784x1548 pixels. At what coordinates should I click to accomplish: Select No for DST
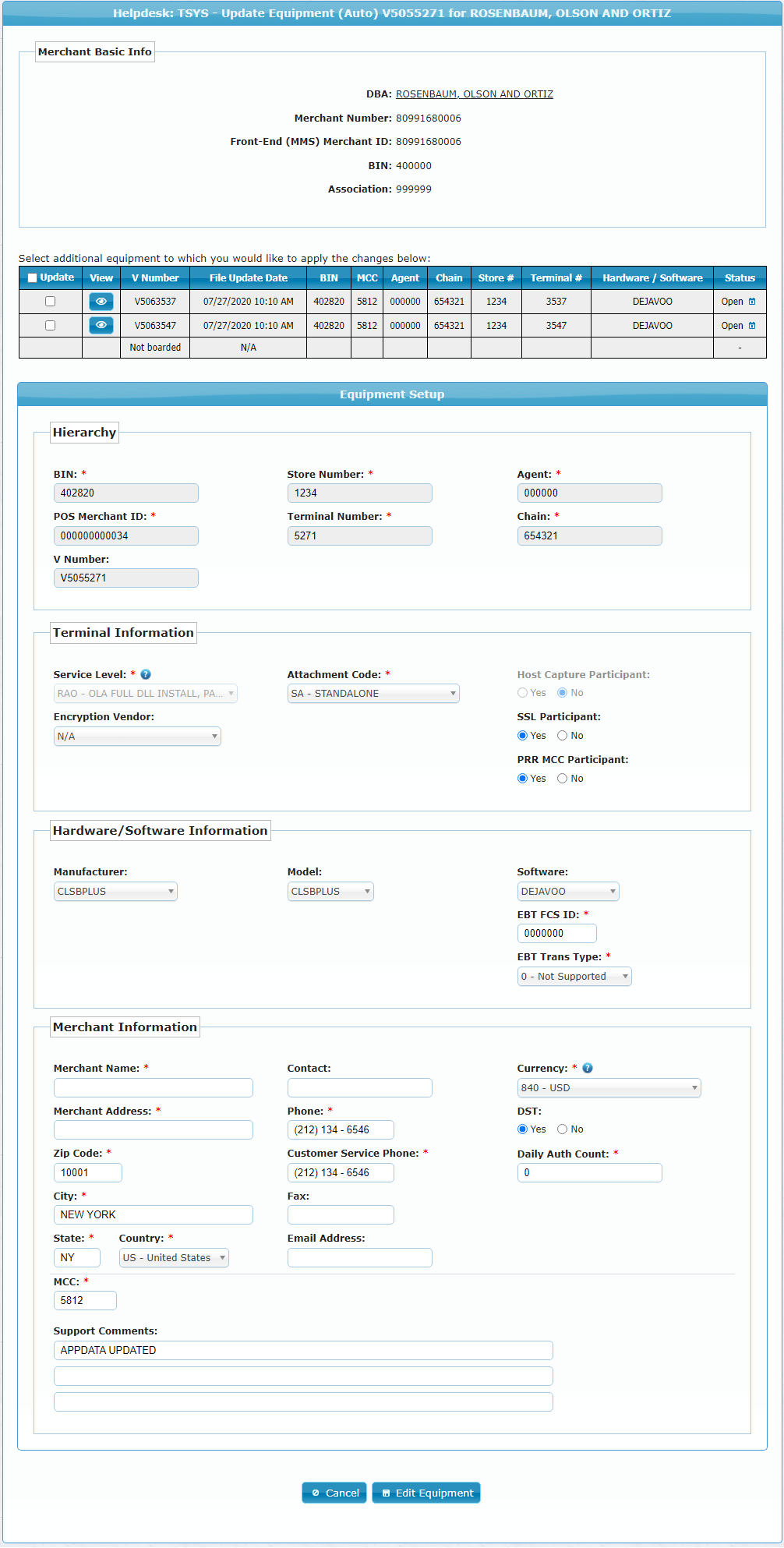(x=562, y=1129)
